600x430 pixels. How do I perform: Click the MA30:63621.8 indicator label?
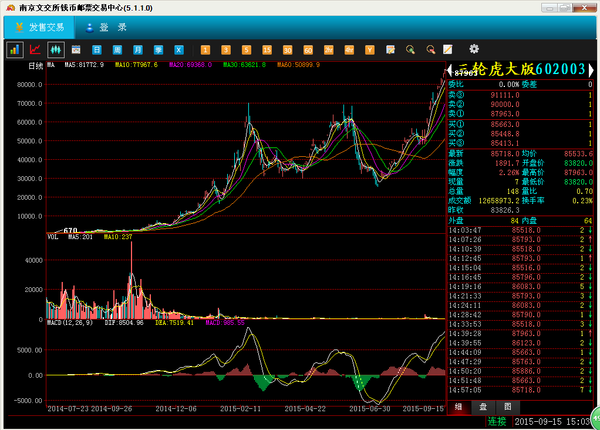tap(245, 65)
